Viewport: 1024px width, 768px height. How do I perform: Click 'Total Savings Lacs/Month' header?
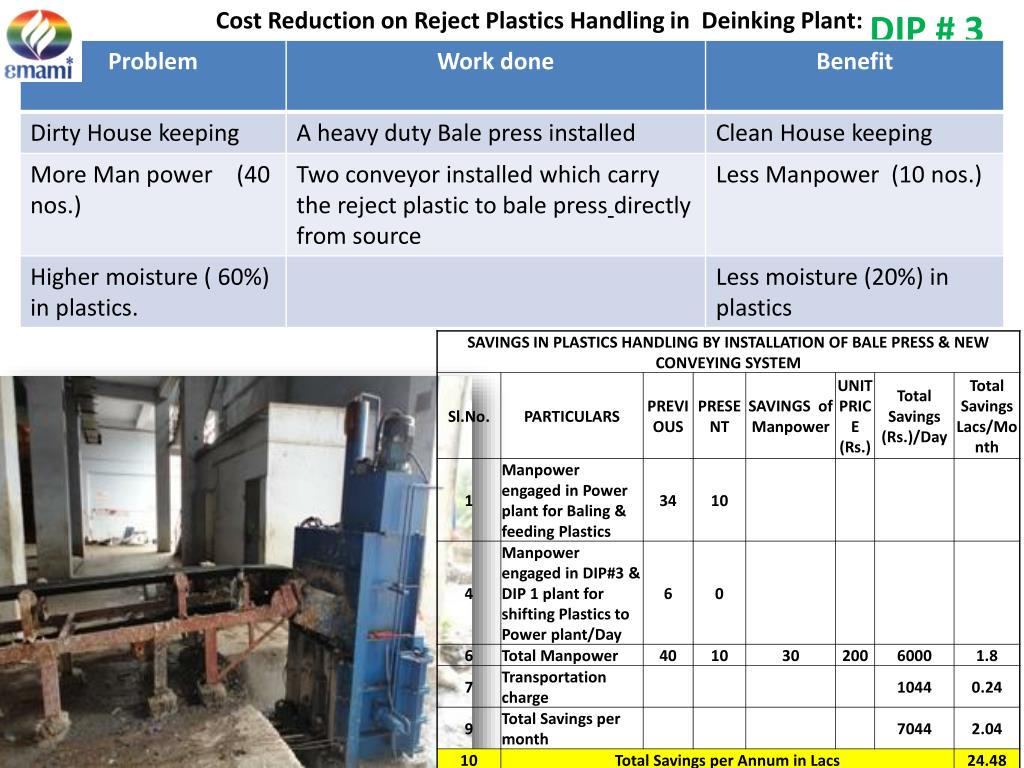tap(986, 416)
